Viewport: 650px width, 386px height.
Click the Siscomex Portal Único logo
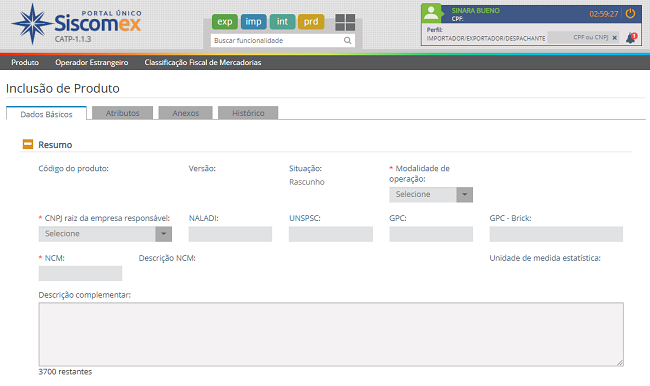click(x=76, y=24)
